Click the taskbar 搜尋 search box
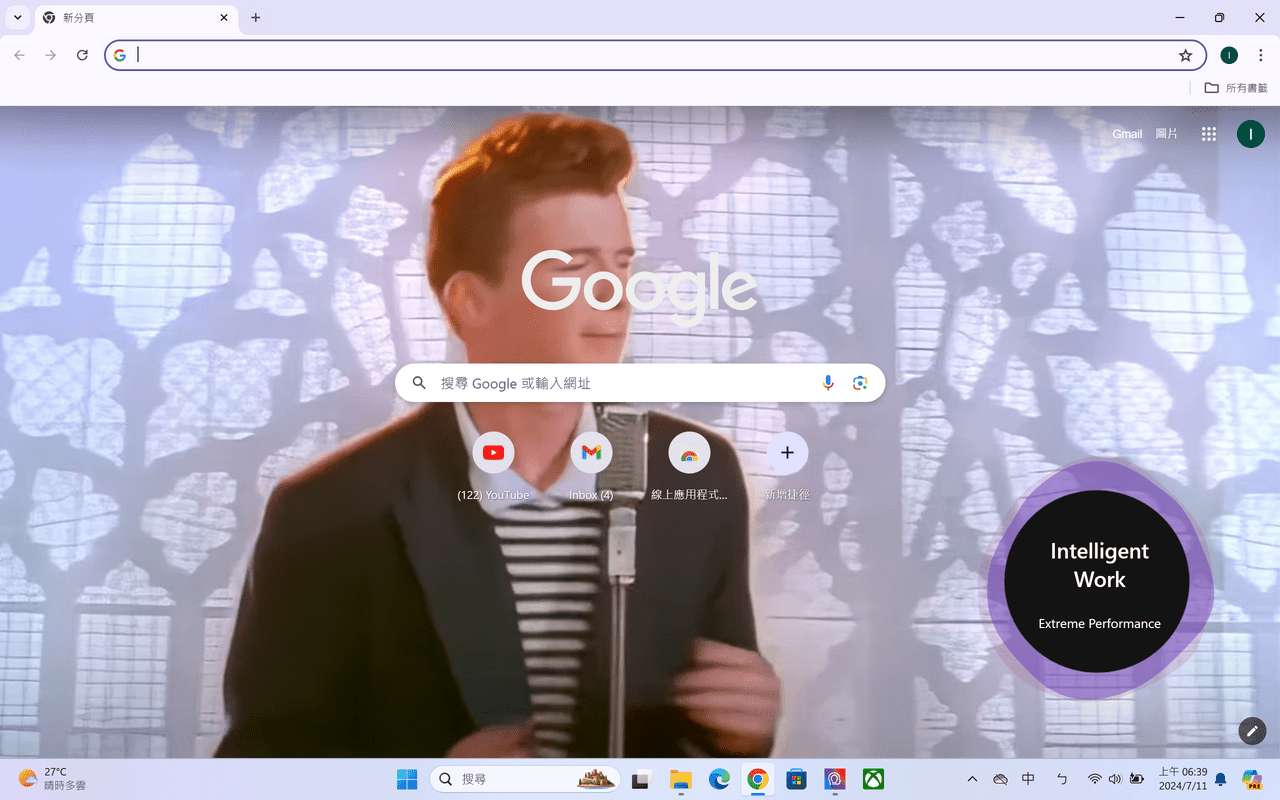This screenshot has width=1280, height=800. pos(525,779)
